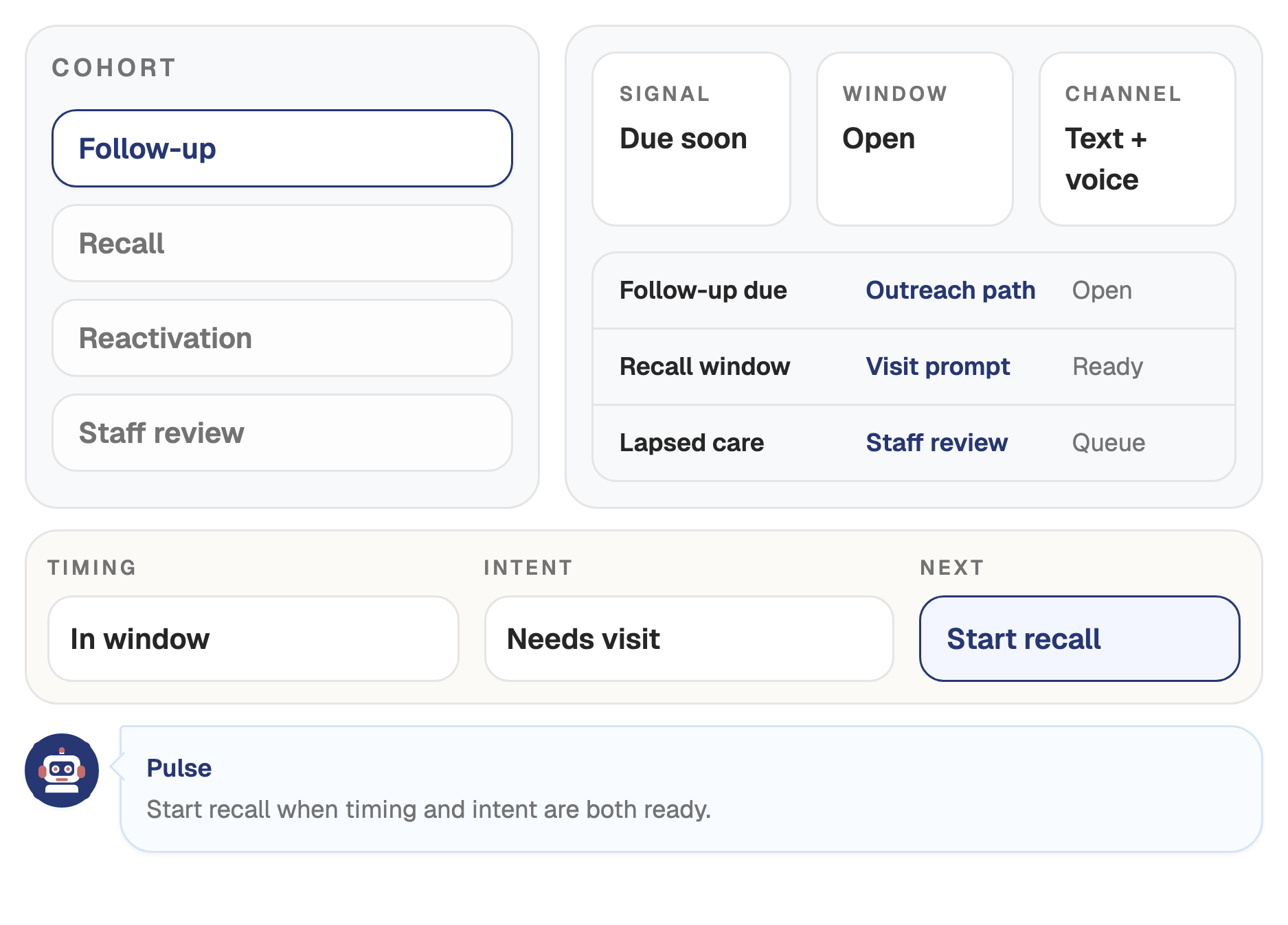Click the NEXT label

[x=951, y=568]
